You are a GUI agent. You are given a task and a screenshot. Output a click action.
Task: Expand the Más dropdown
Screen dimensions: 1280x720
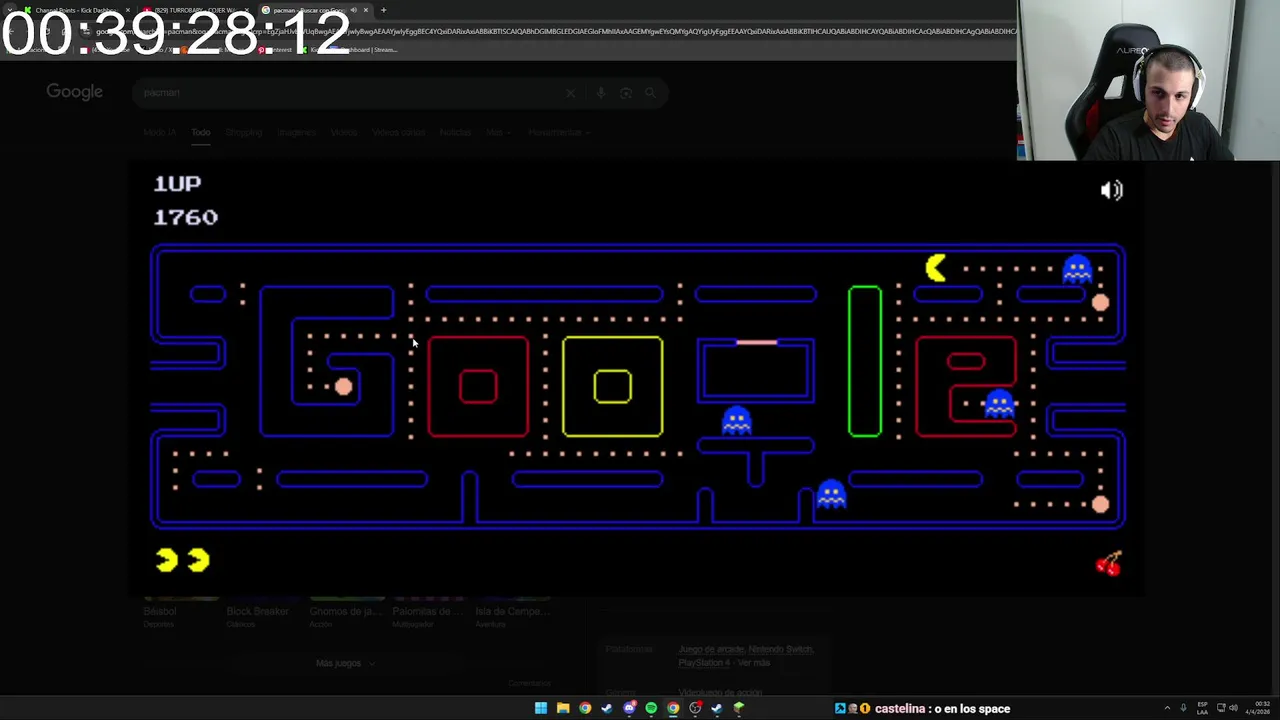tap(497, 132)
